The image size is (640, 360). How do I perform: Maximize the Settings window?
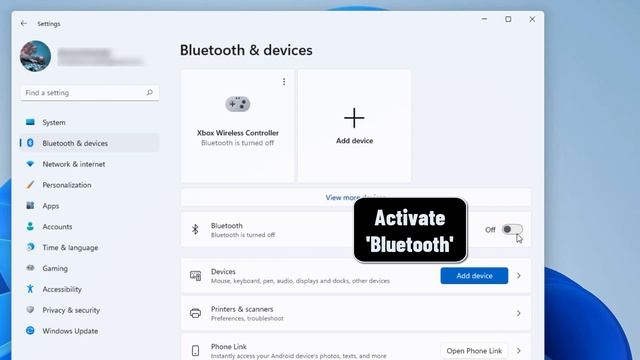tap(508, 19)
